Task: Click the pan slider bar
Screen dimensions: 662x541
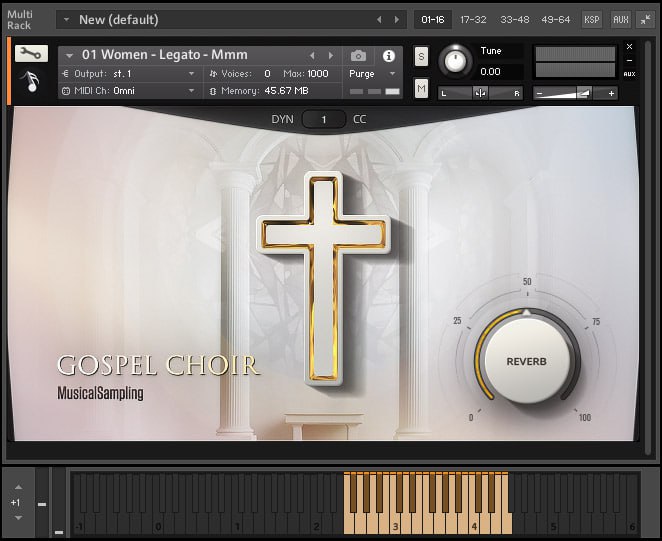Action: [x=480, y=93]
